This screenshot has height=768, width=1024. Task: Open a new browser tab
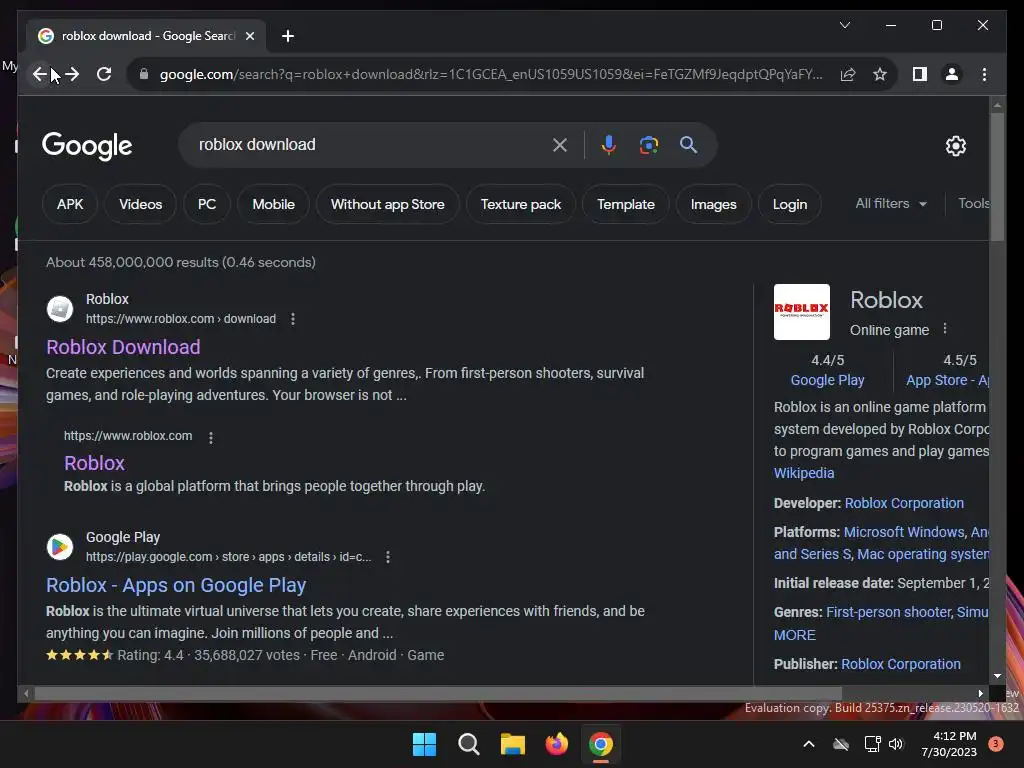click(287, 36)
